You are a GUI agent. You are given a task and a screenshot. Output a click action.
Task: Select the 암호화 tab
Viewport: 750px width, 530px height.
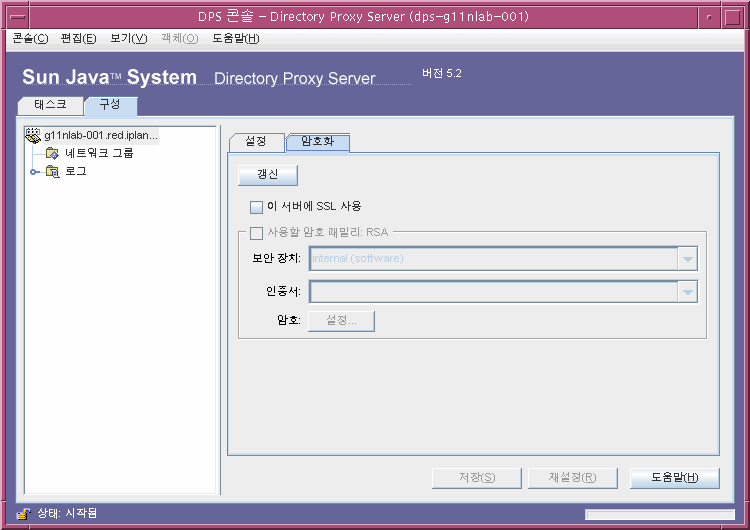[318, 142]
